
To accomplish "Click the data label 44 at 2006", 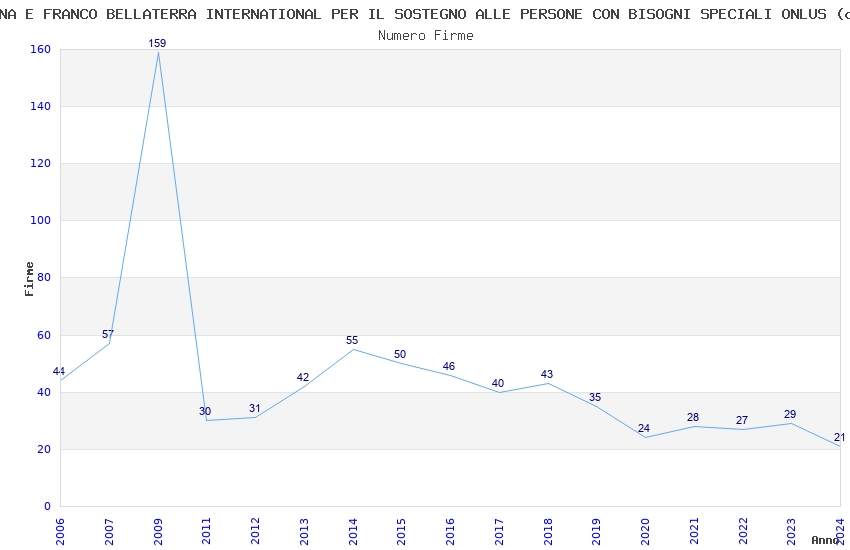I will (59, 371).
